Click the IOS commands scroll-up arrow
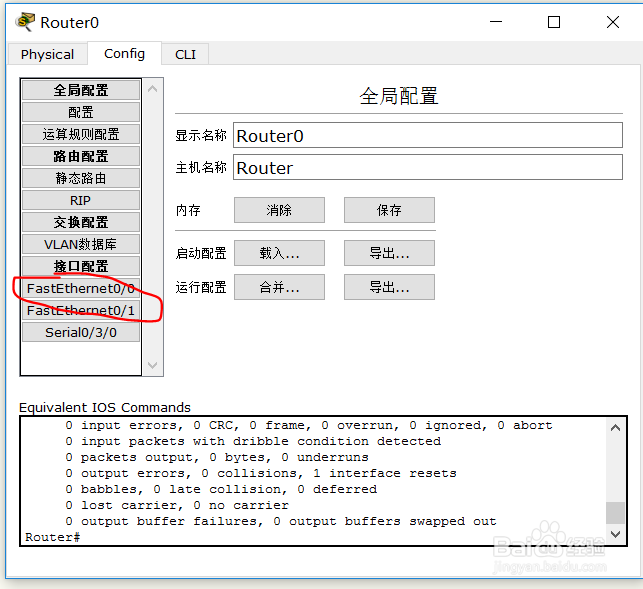This screenshot has width=643, height=589. [615, 428]
